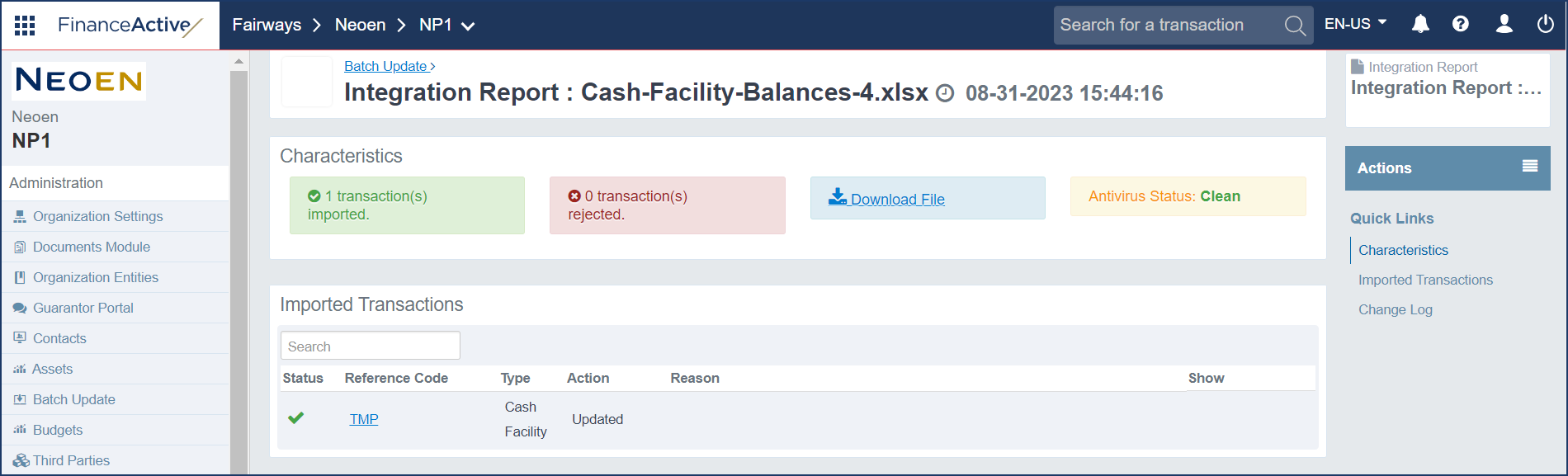Expand the NP1 breadcrumb dropdown
1568x476 pixels.
468,25
